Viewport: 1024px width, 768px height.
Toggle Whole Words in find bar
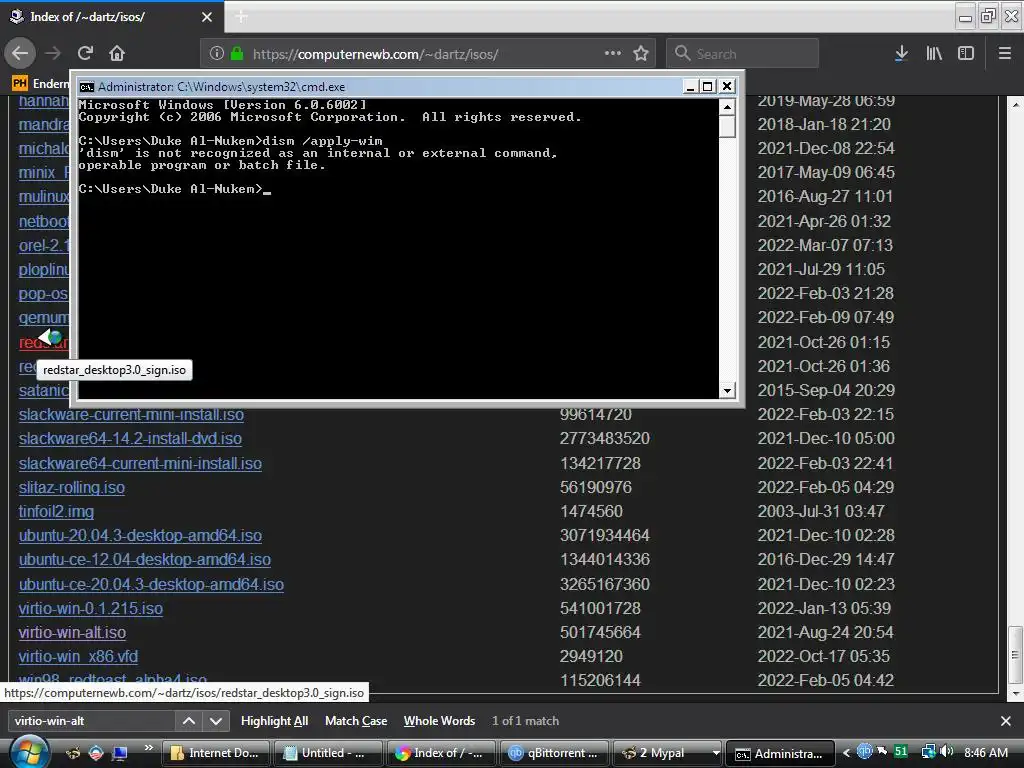(439, 721)
